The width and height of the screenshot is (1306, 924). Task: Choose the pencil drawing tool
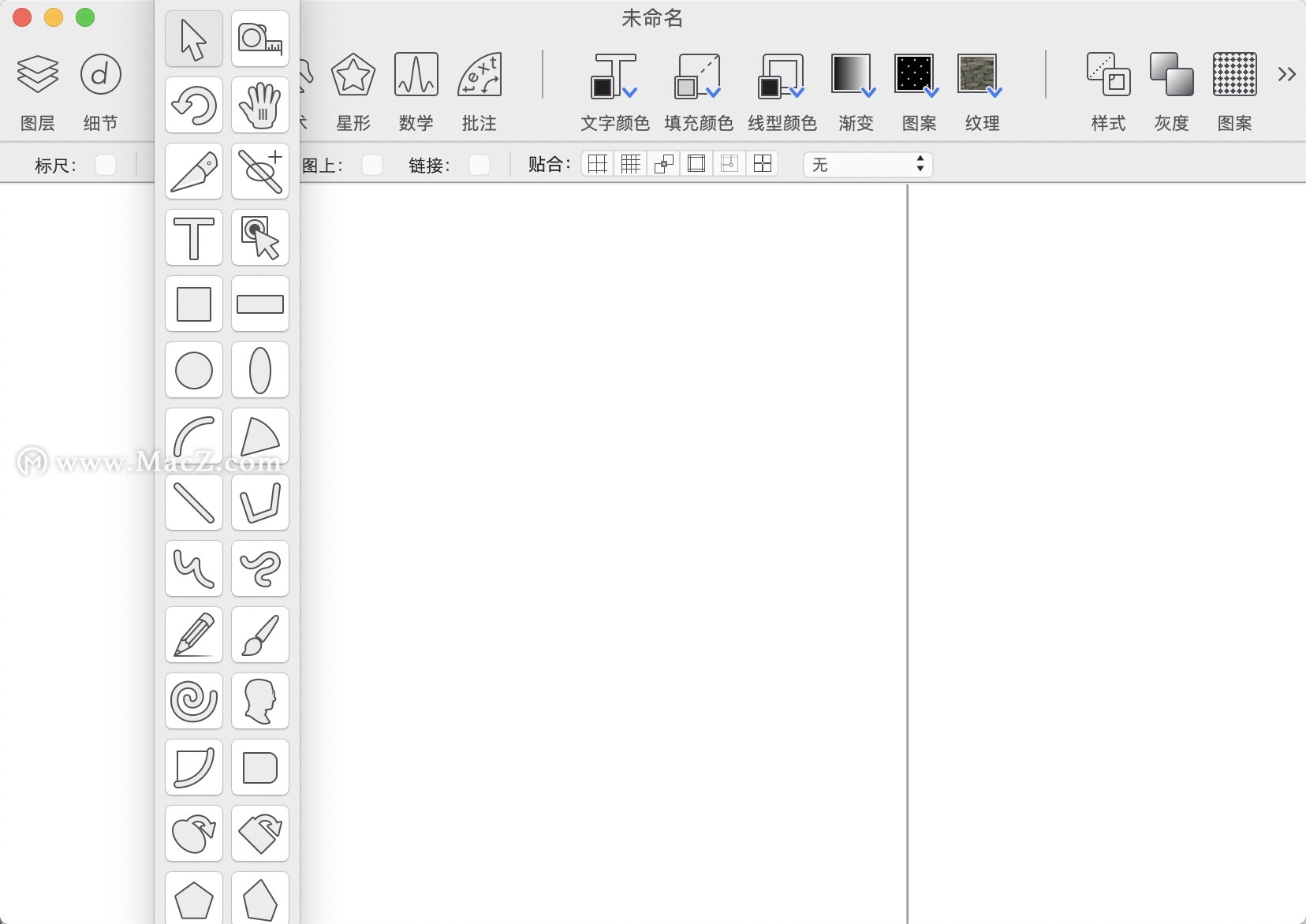193,635
